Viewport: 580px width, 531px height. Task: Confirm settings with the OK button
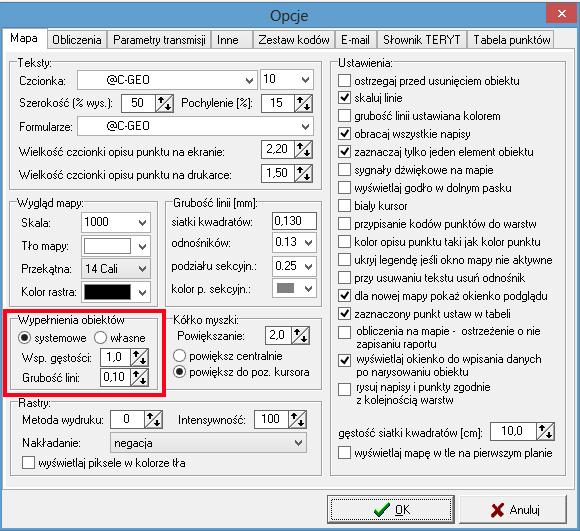coord(391,510)
